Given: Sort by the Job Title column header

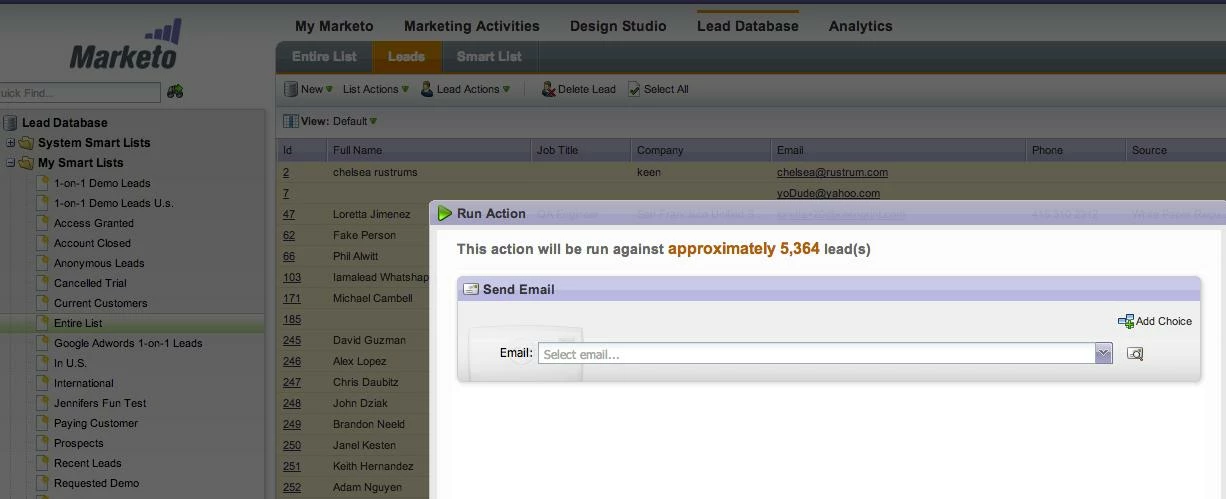Looking at the screenshot, I should (x=581, y=150).
